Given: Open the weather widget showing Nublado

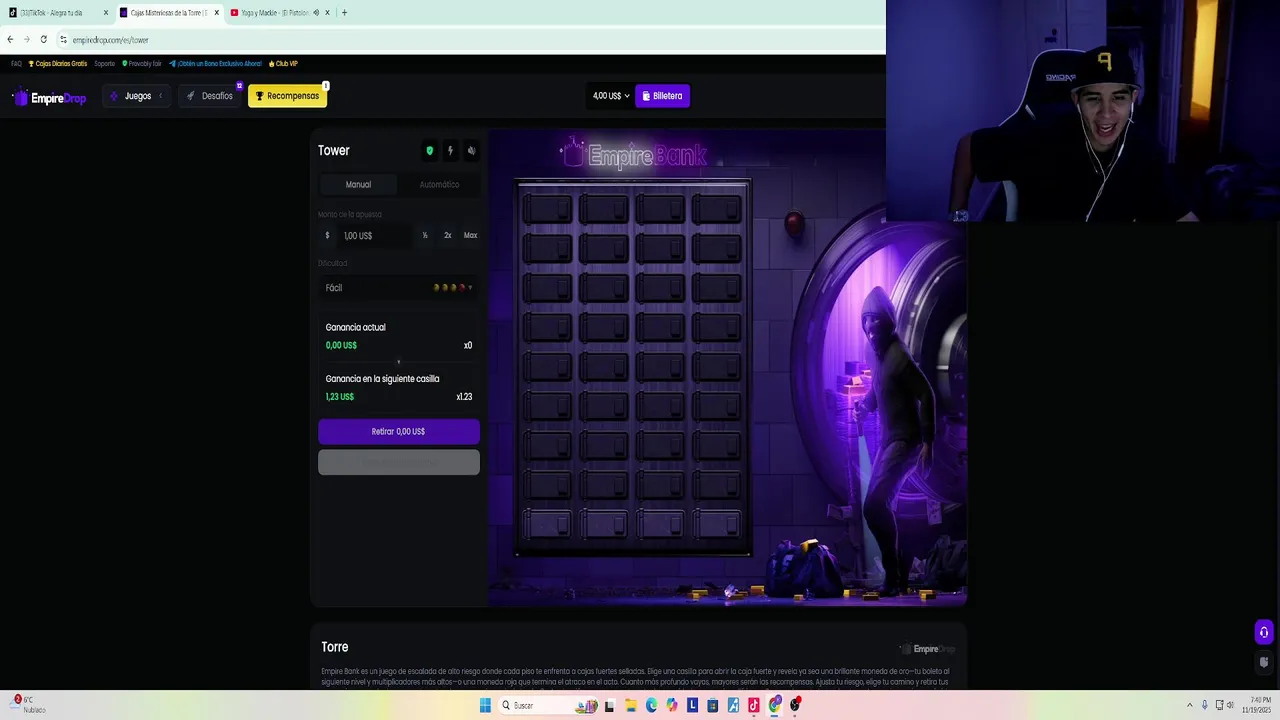Looking at the screenshot, I should click(28, 705).
